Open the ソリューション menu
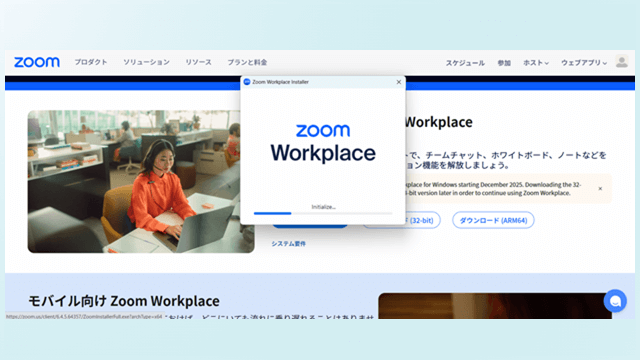The image size is (640, 360). [146, 62]
